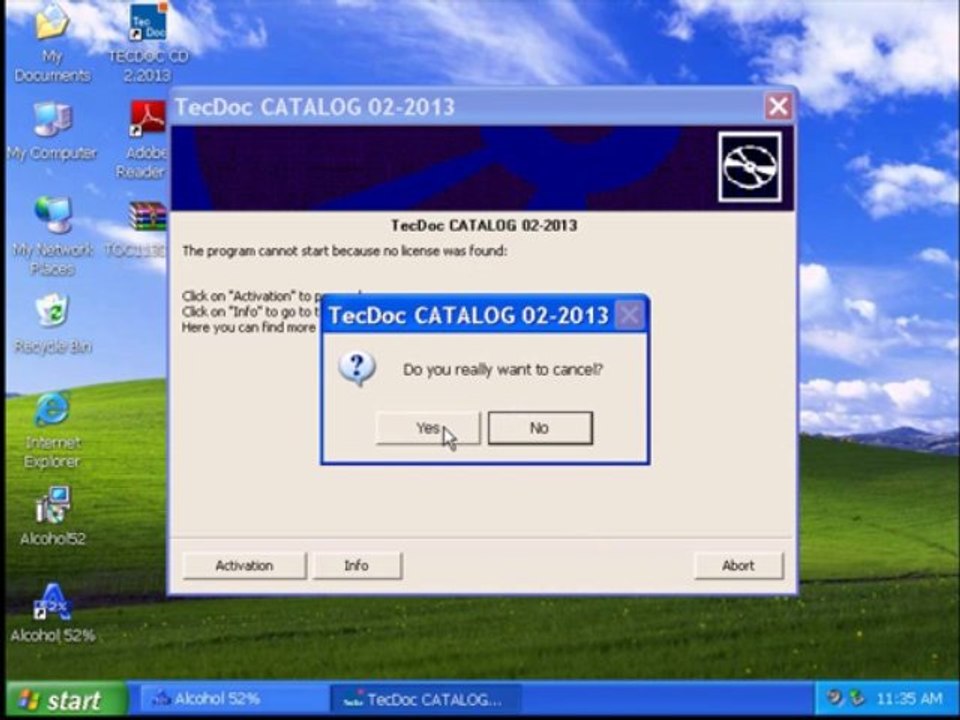Launch Internet Explorer from desktop
This screenshot has width=960, height=720.
[52, 430]
